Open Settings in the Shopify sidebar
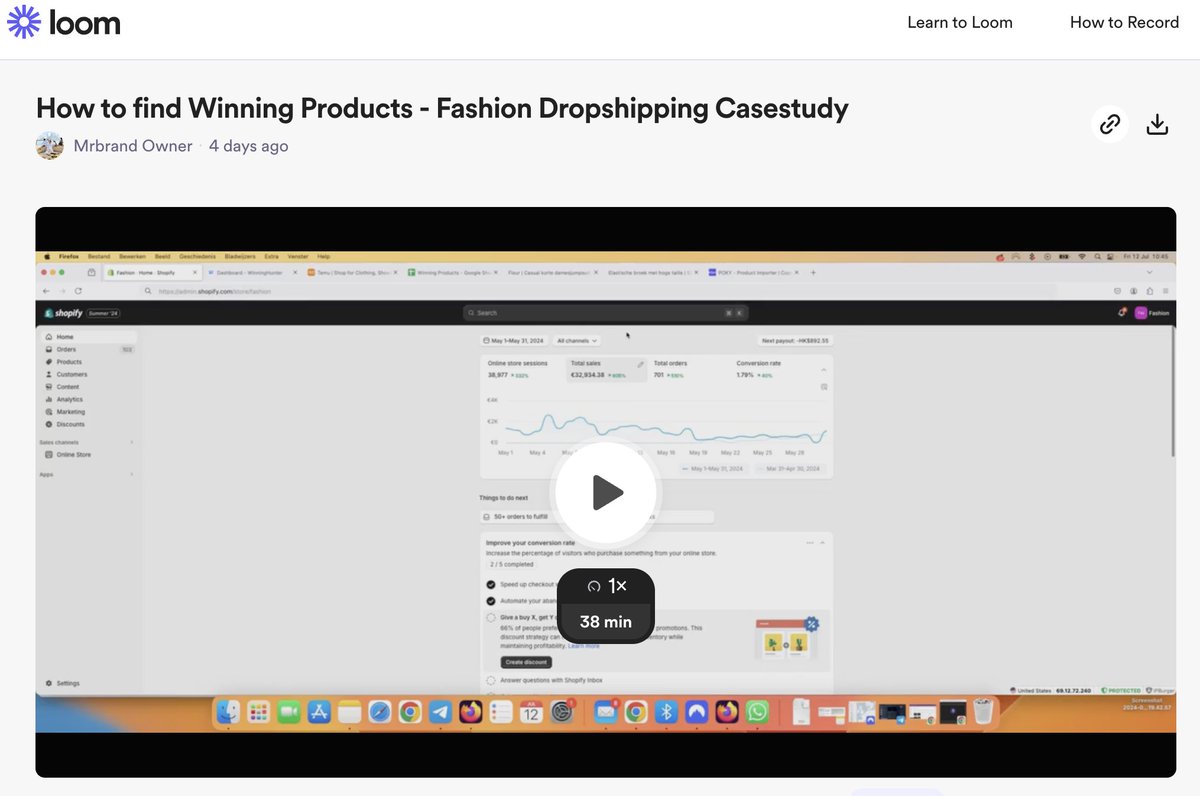The image size is (1200, 796). 62,683
